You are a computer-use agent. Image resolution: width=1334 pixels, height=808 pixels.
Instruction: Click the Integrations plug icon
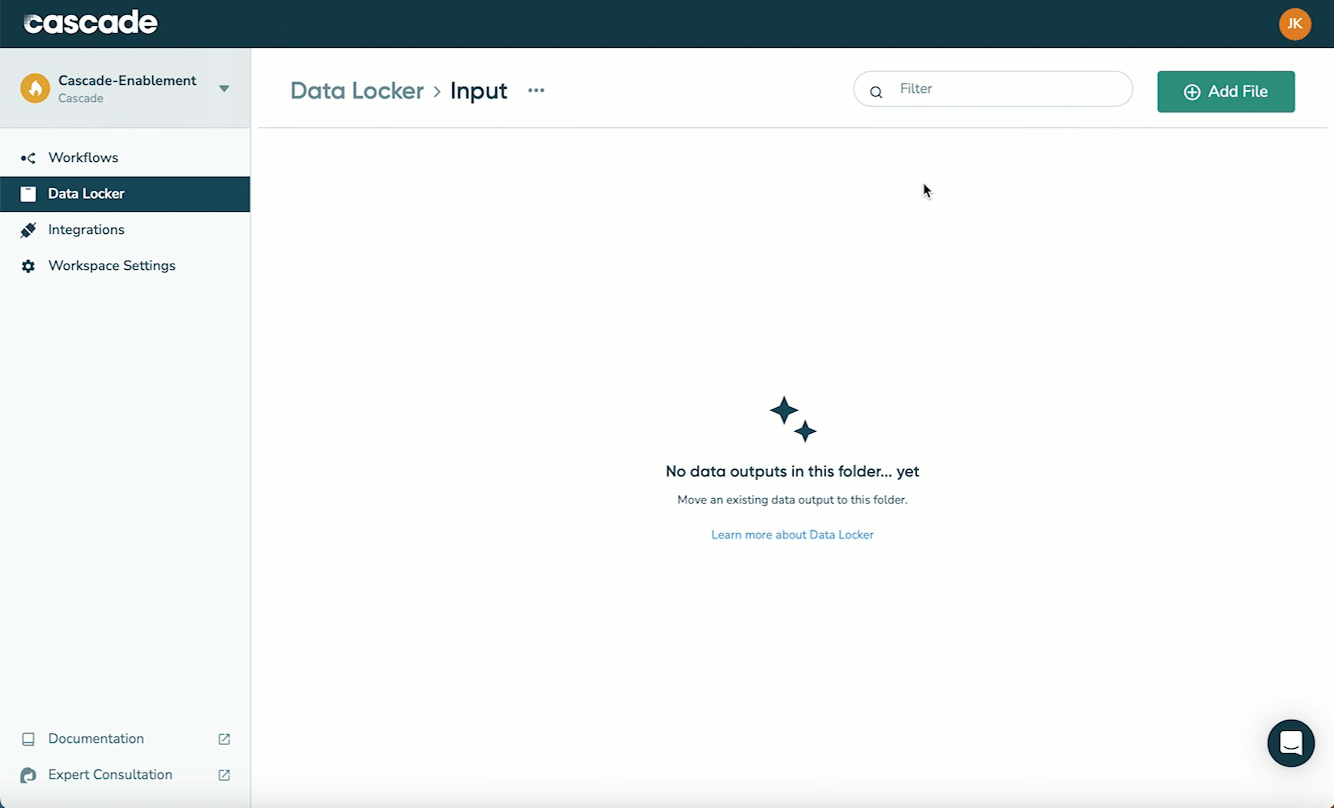[x=27, y=229]
